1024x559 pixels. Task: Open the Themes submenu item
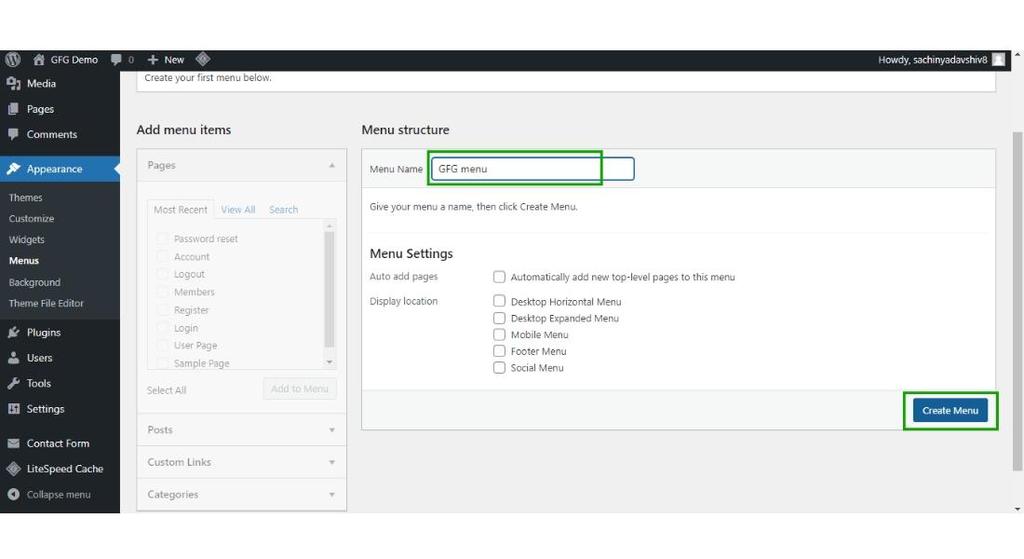point(26,198)
